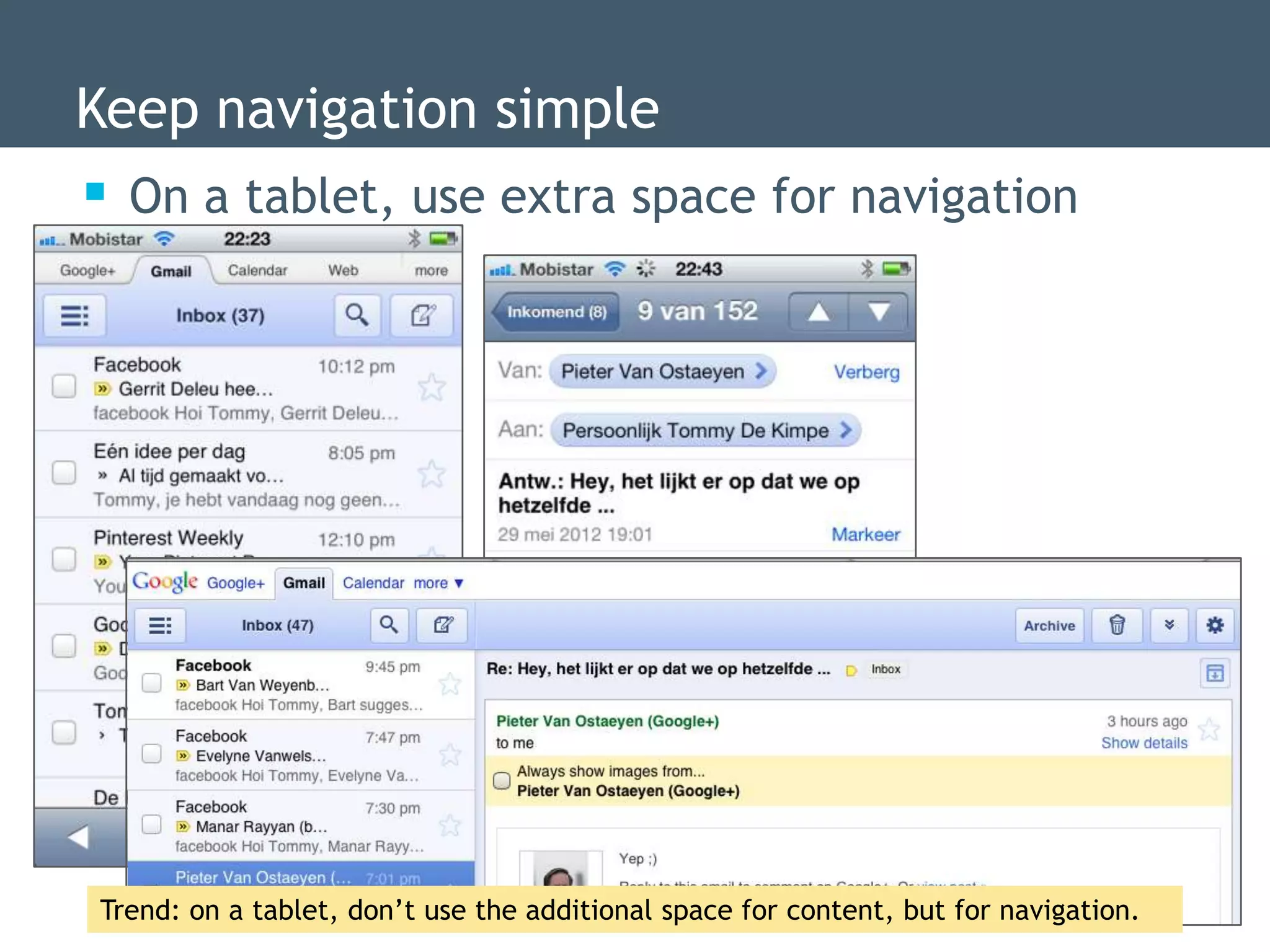Open the more actions double-chevron dropdown

click(1170, 625)
